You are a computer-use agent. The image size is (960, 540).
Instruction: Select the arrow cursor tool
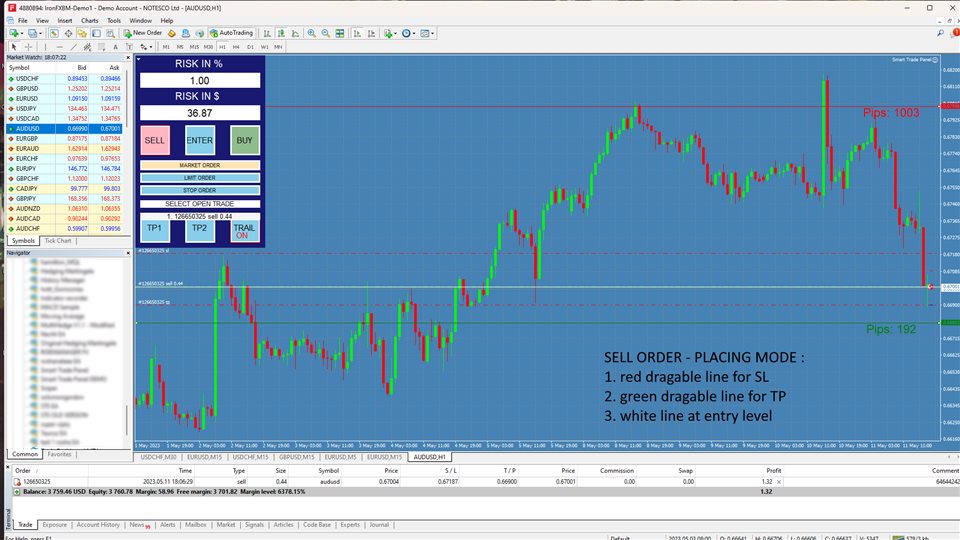13,47
